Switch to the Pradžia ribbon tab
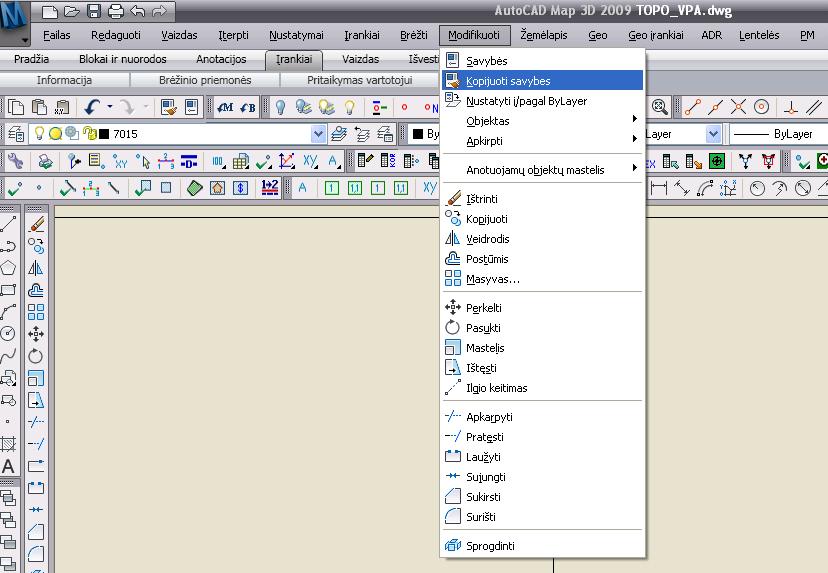 (x=31, y=59)
